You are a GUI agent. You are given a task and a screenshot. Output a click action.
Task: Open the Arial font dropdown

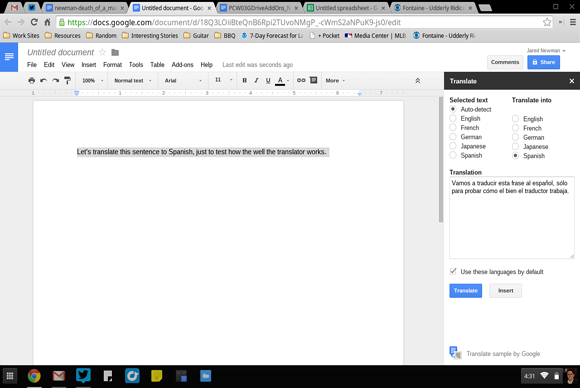pos(183,80)
